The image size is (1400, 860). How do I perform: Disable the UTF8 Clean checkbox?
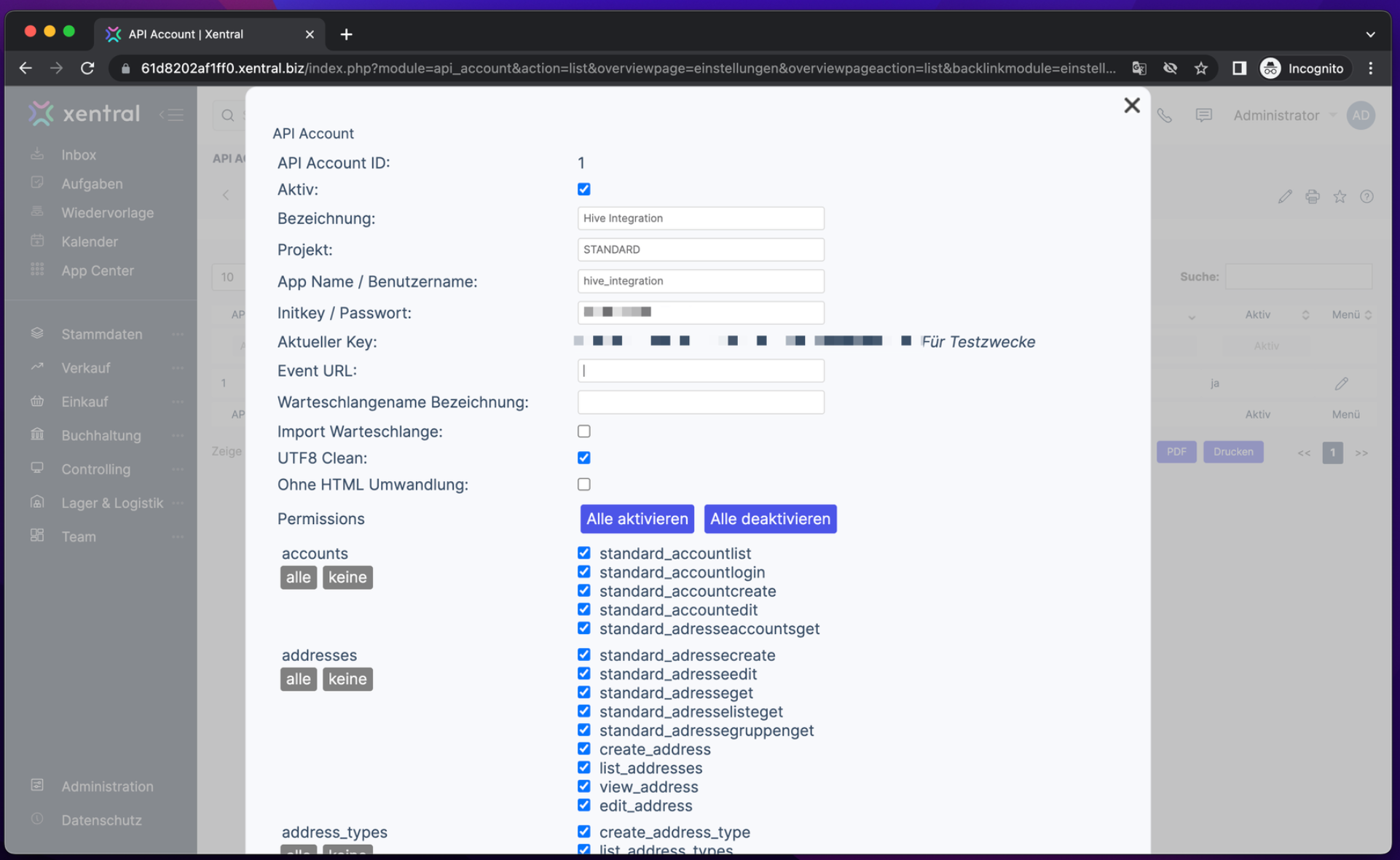583,458
